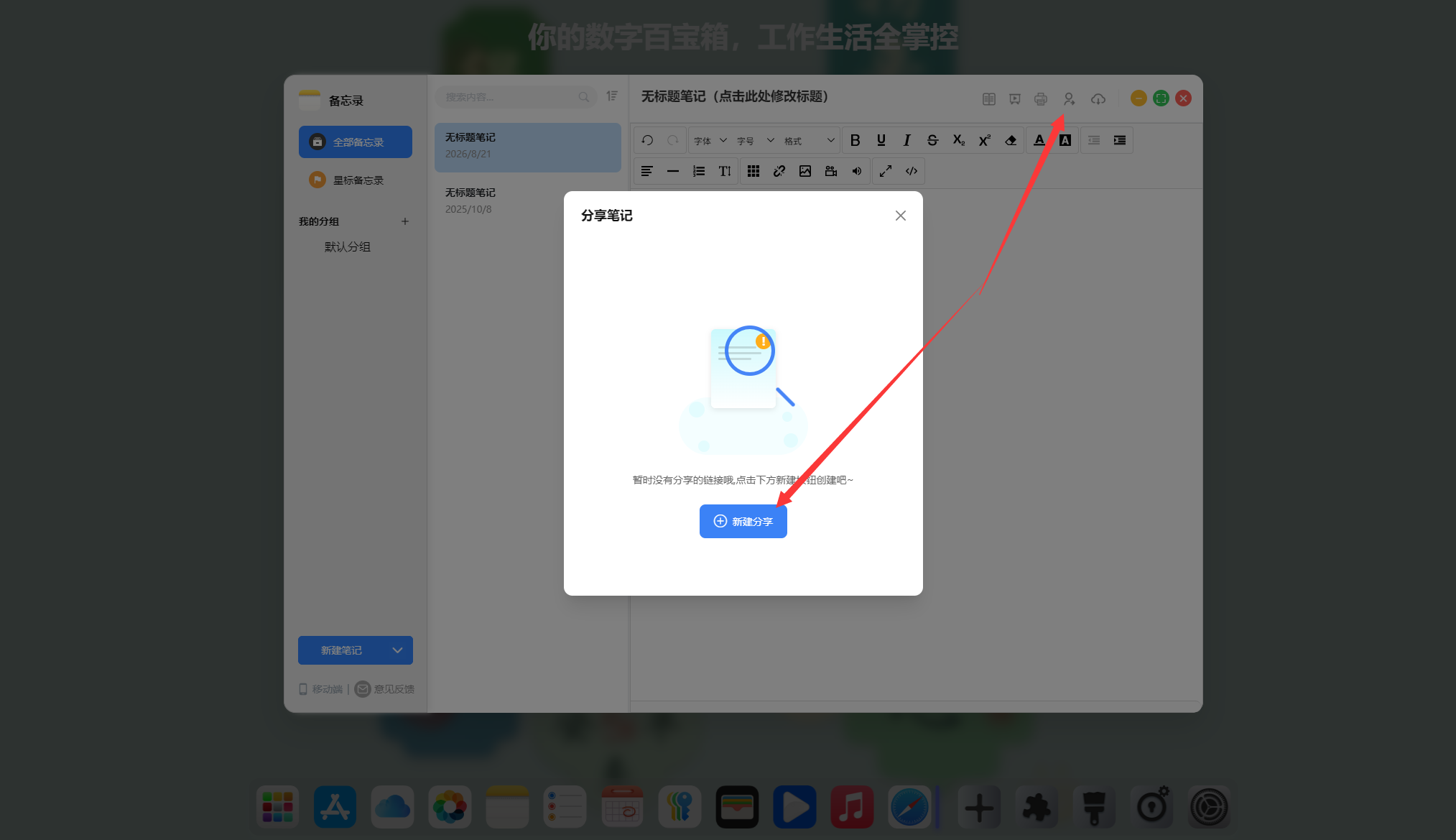Insert audio with the speaker icon
Screen dimensions: 1456x840
[856, 171]
